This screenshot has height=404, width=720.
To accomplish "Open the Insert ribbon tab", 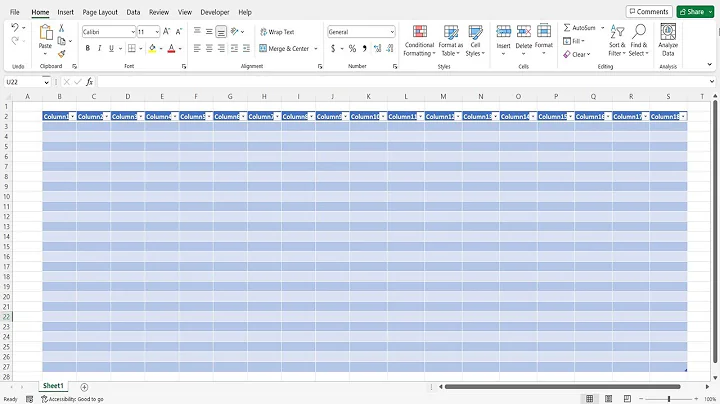I will click(65, 12).
